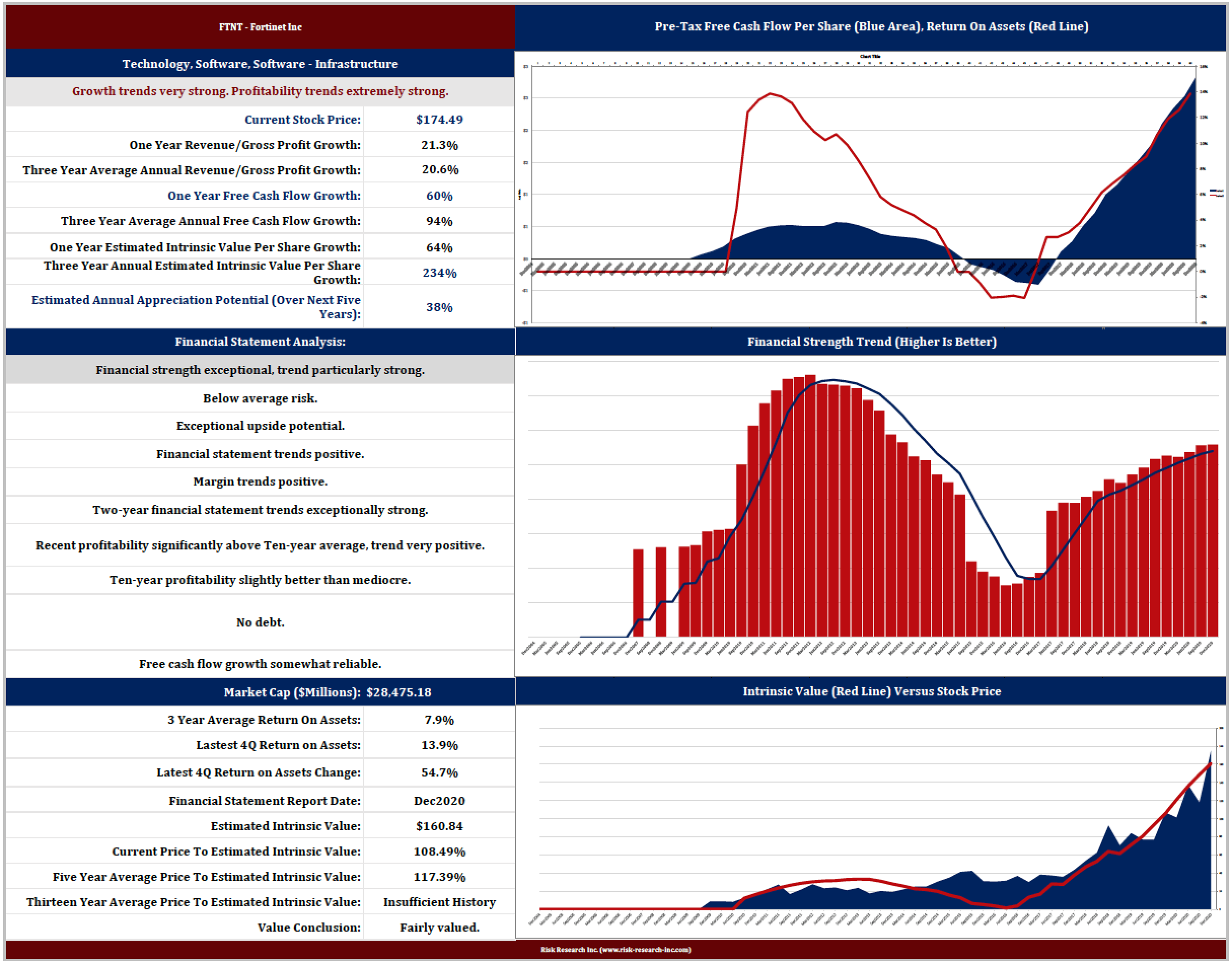Click the tallest red bar in Financial Strength chart
Viewport: 1232px width, 962px height.
click(x=810, y=506)
